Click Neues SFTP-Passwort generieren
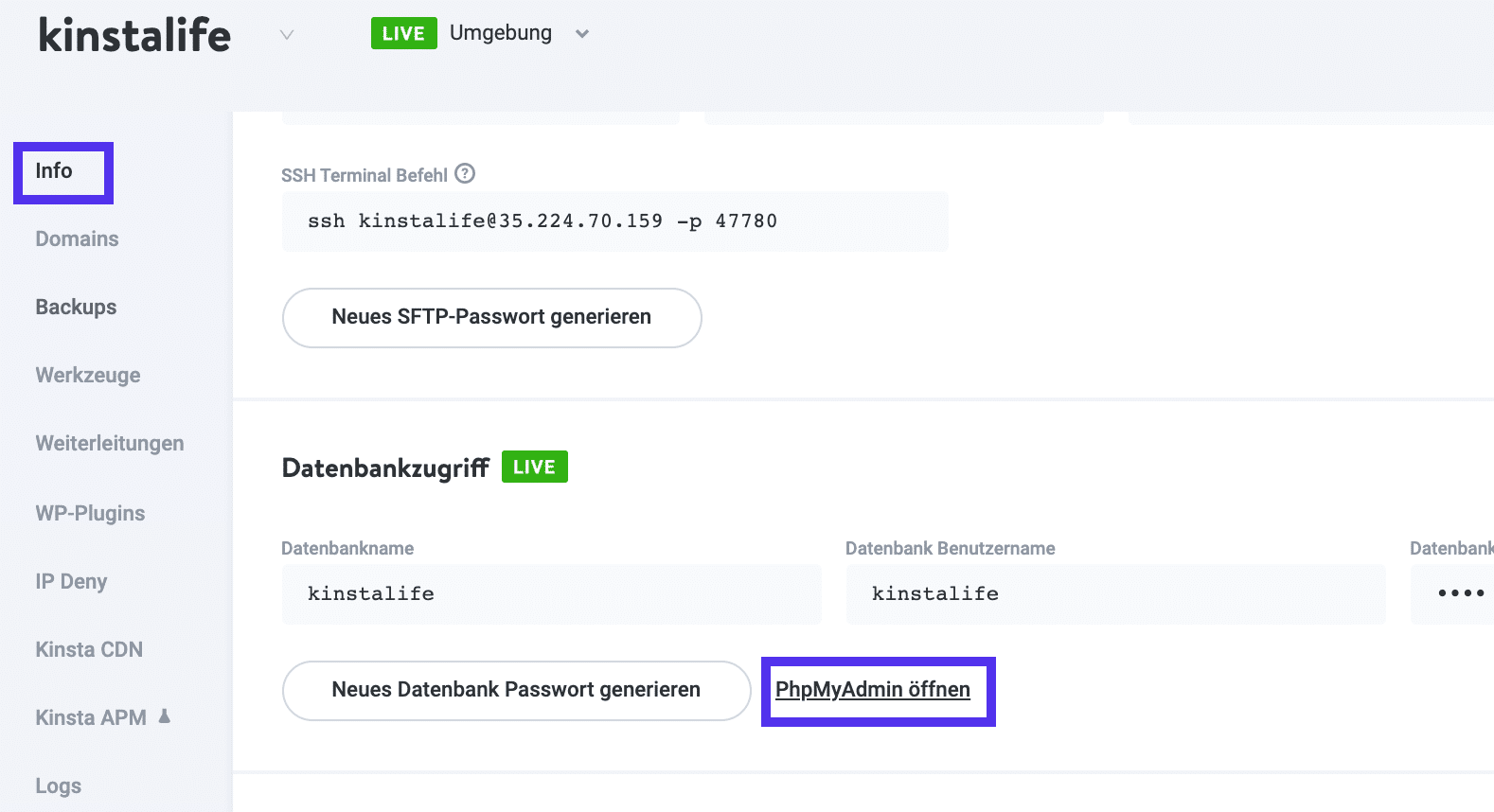Screen dimensions: 1494x812 click(490, 317)
